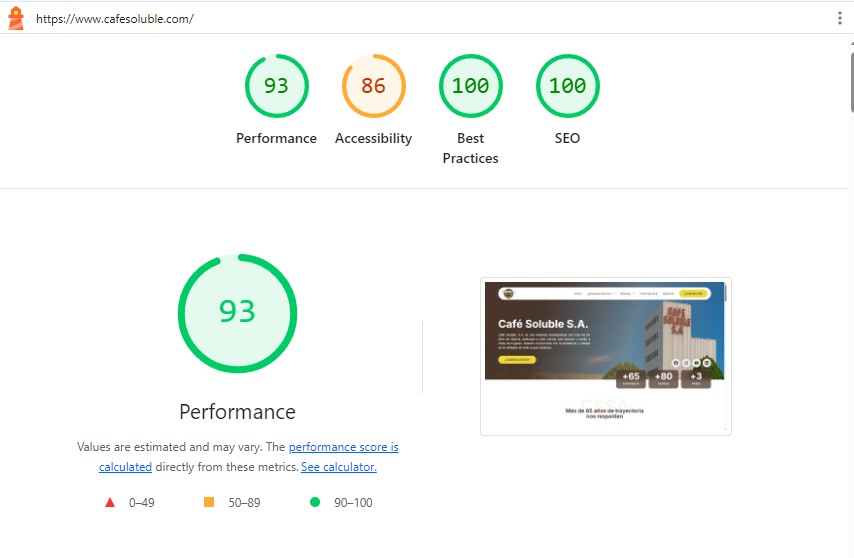Screen dimensions: 854x558
Task: Jump to Best Practices via its label
Action: tap(470, 148)
